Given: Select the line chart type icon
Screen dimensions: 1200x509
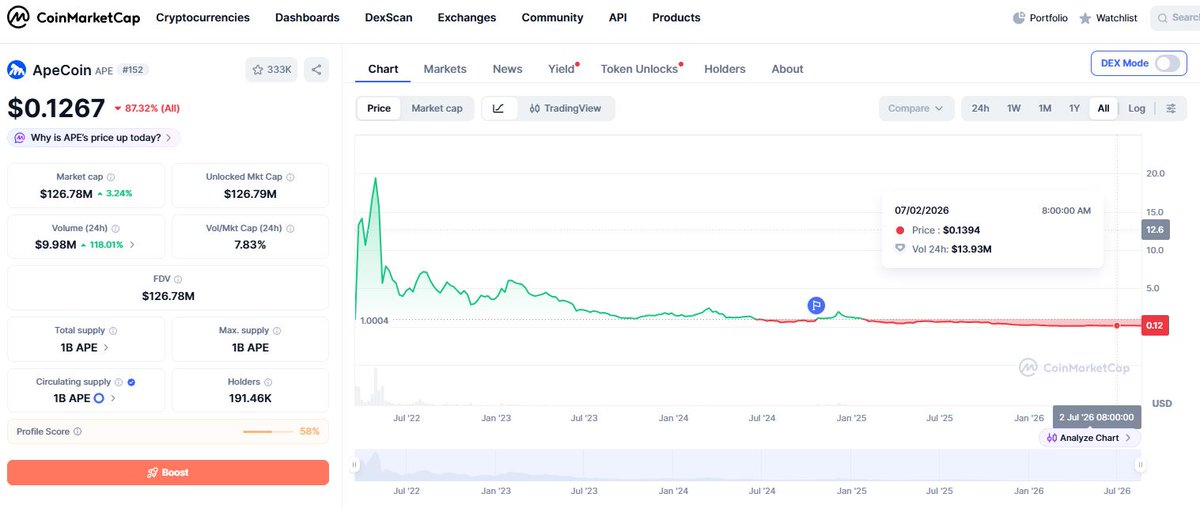Looking at the screenshot, I should [499, 108].
